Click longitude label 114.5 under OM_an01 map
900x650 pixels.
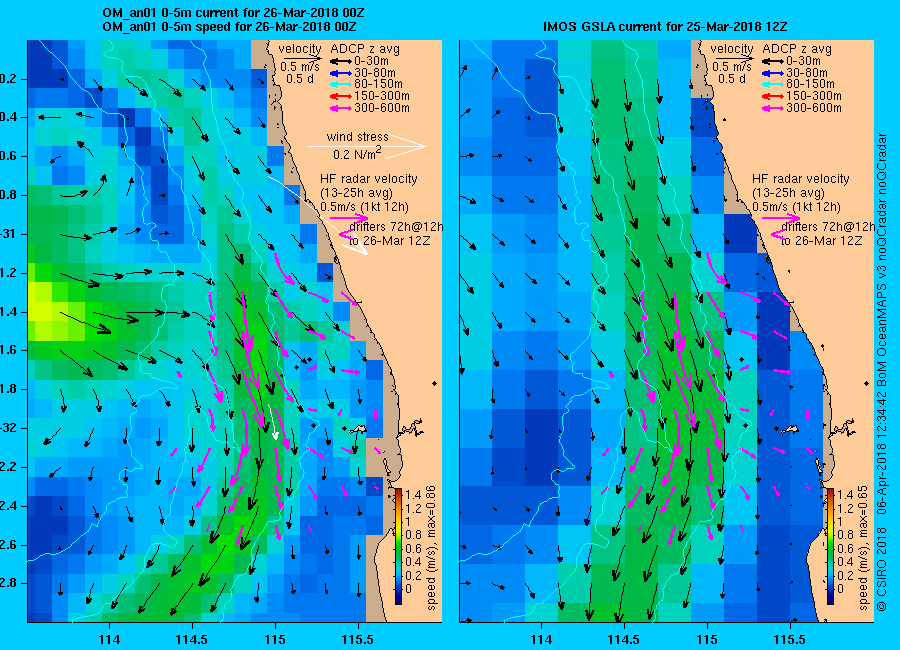[x=192, y=639]
